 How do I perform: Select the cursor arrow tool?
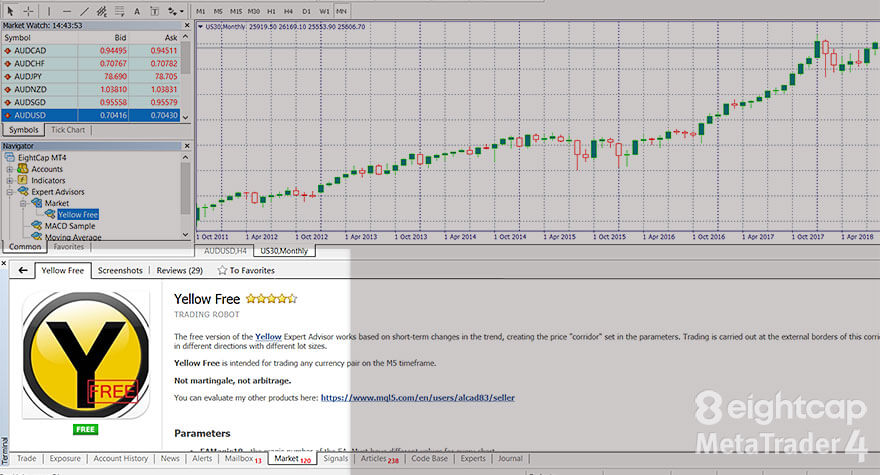(10, 11)
